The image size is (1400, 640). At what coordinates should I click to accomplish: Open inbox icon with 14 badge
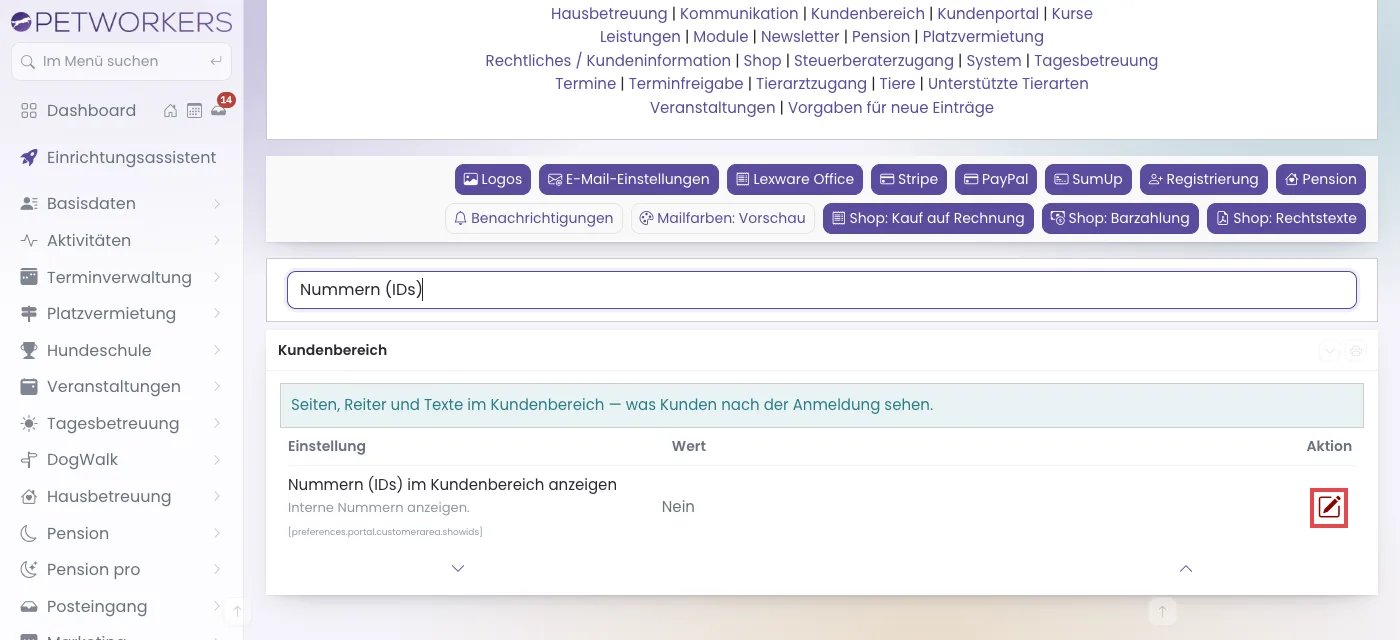(219, 111)
